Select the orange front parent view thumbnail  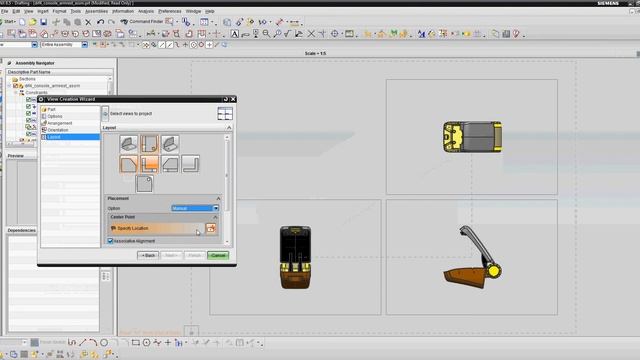(149, 164)
